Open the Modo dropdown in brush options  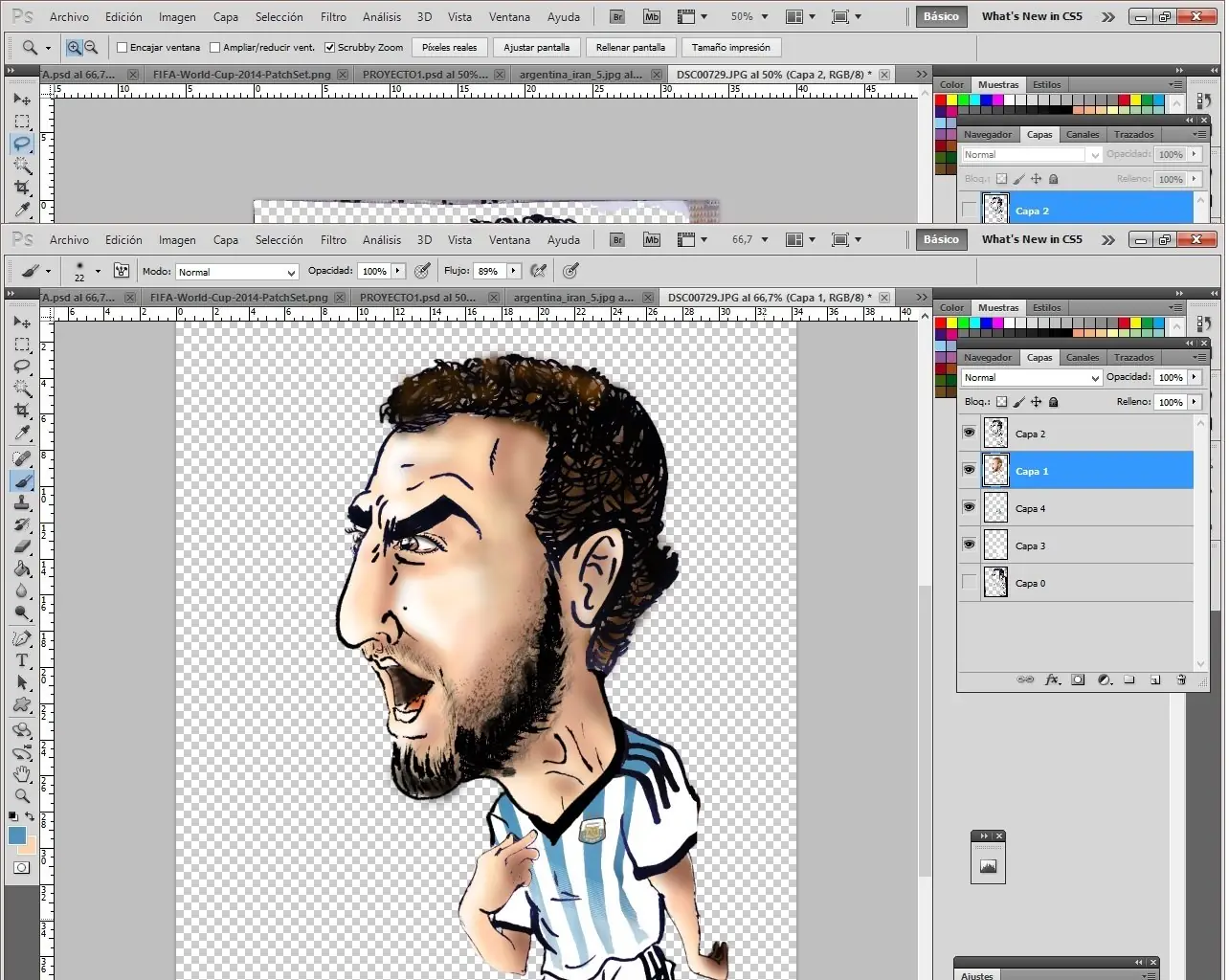point(237,272)
